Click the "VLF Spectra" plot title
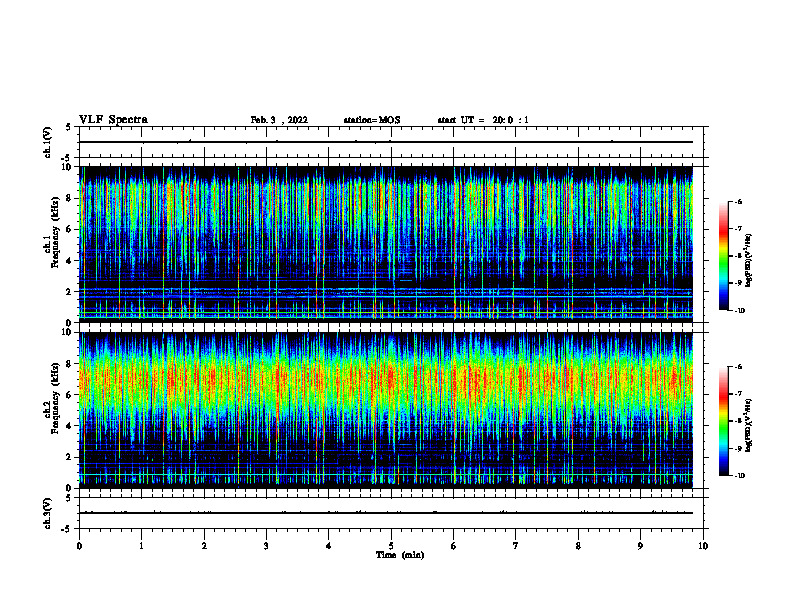The height and width of the screenshot is (612, 792). (113, 120)
